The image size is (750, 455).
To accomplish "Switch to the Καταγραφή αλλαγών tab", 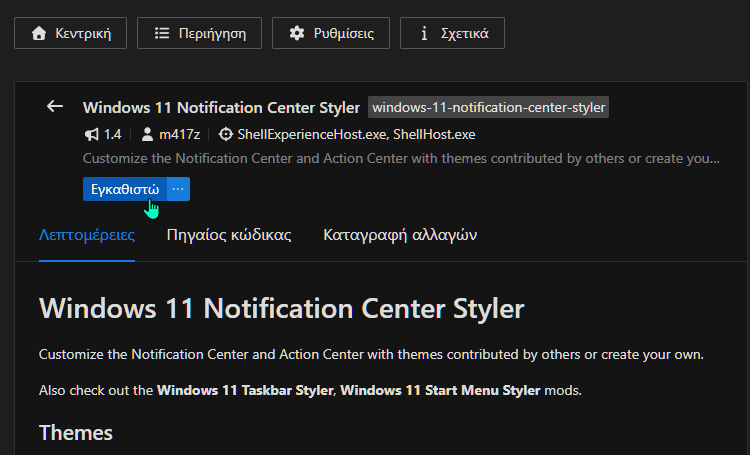I will point(400,235).
